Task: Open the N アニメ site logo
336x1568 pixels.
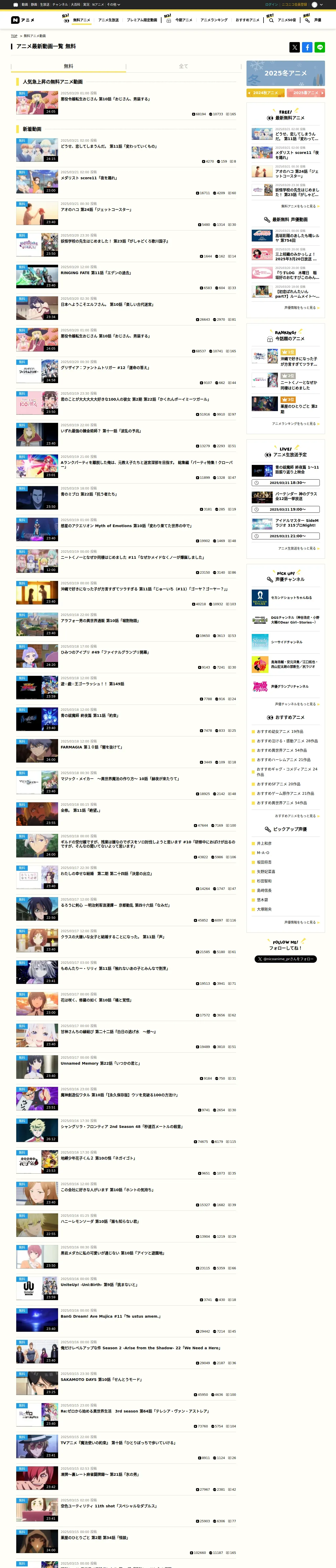Action: 23,20
